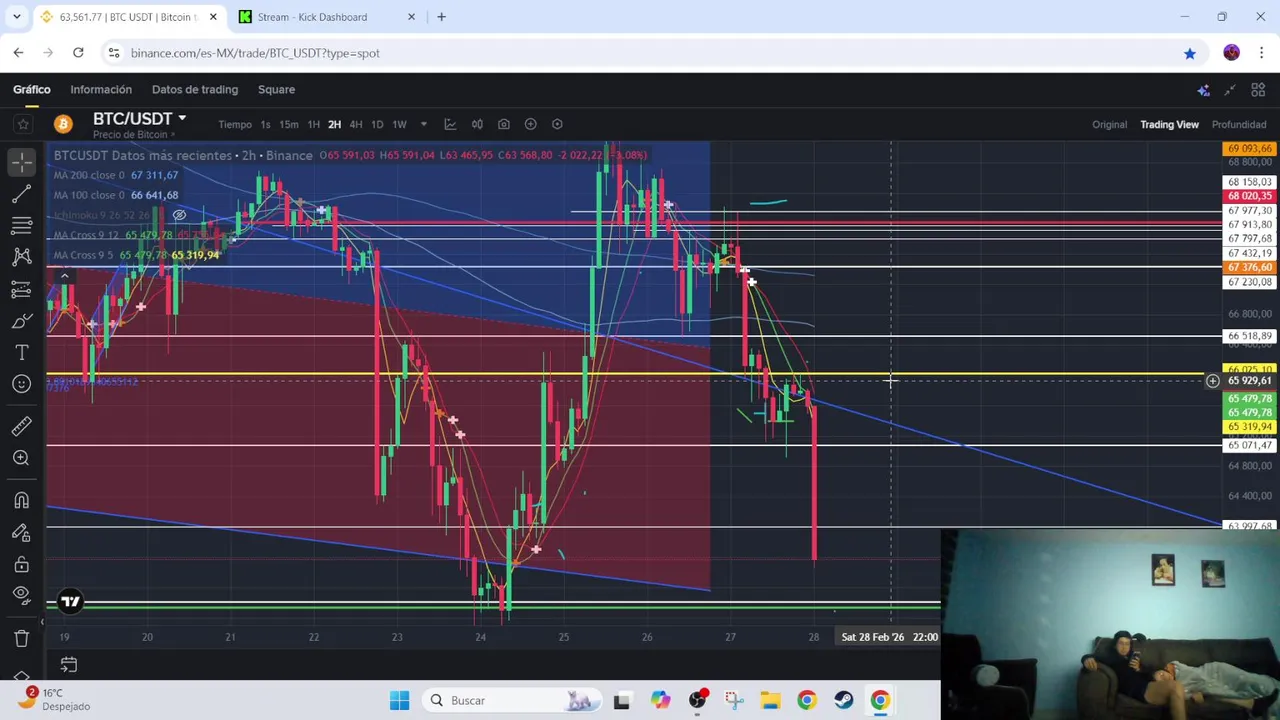Click the red 68 020,35 price label
Image resolution: width=1280 pixels, height=720 pixels.
1249,196
